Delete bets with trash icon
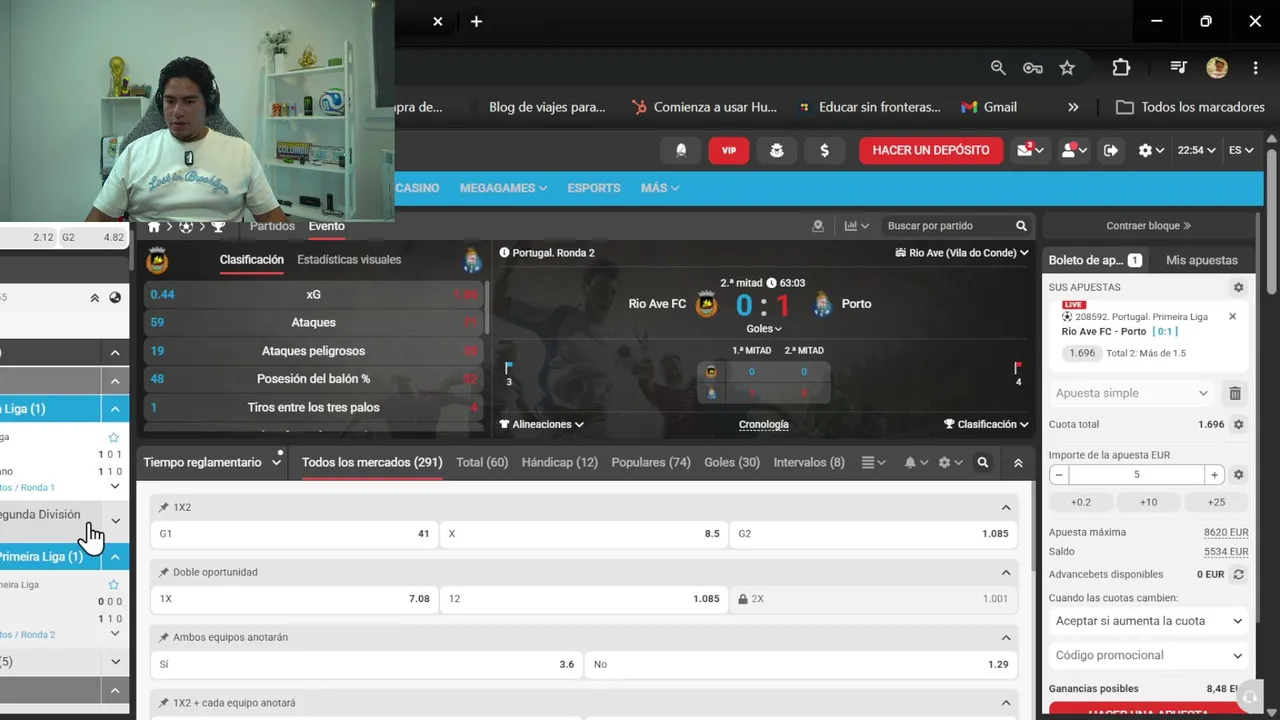Viewport: 1280px width, 720px height. (1235, 393)
